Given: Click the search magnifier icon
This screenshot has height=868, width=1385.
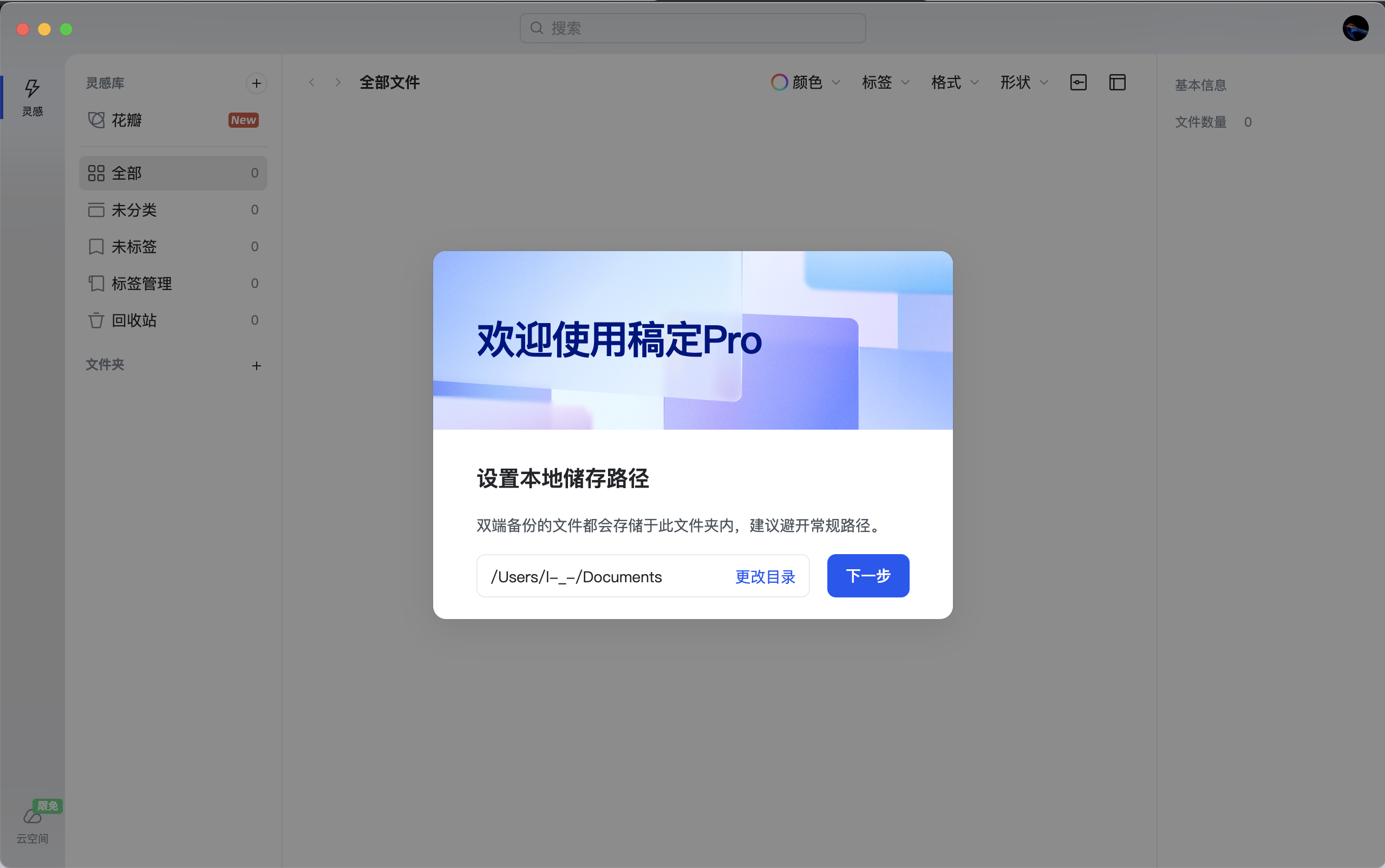Looking at the screenshot, I should [x=537, y=28].
